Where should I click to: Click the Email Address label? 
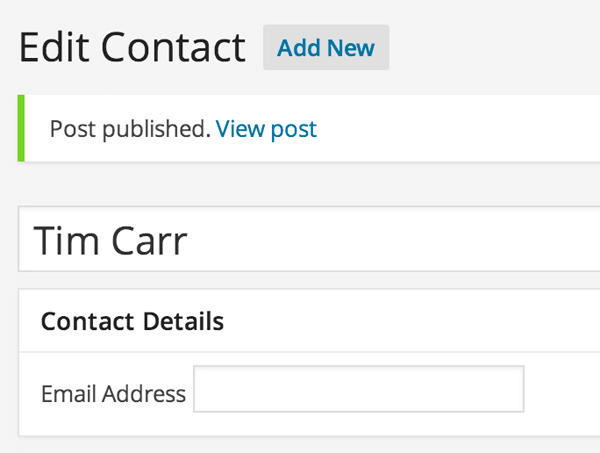pos(113,394)
